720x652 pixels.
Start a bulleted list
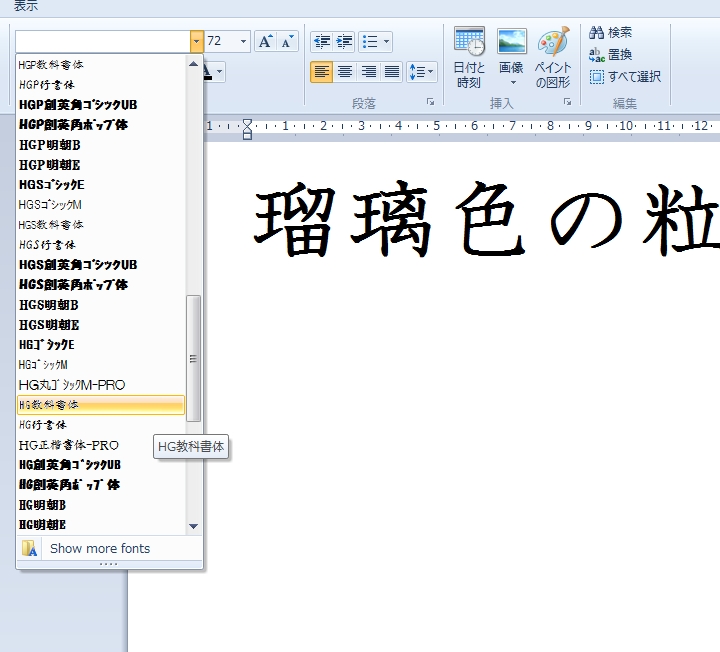click(370, 42)
